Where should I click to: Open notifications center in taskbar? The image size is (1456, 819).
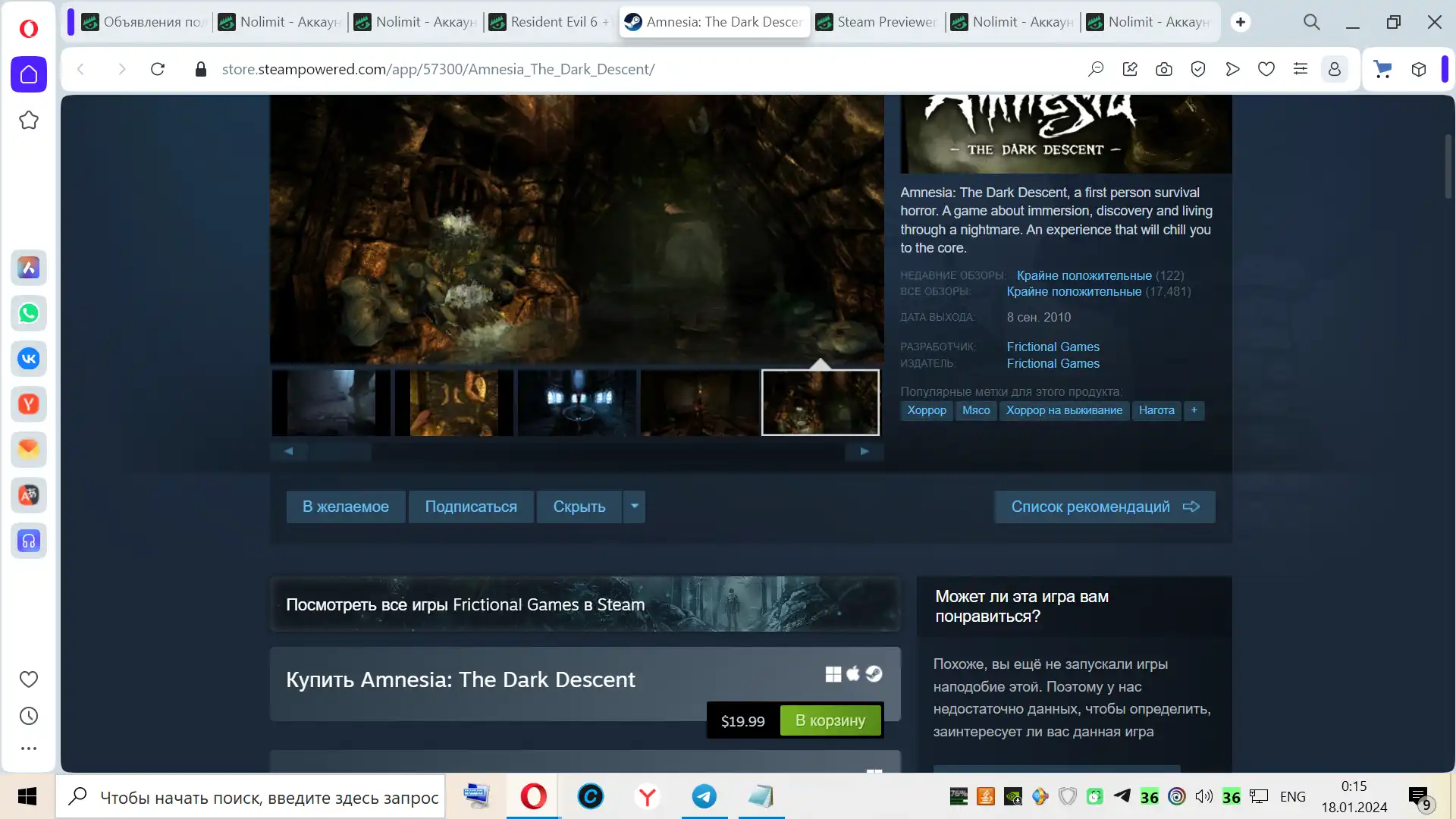click(1420, 797)
